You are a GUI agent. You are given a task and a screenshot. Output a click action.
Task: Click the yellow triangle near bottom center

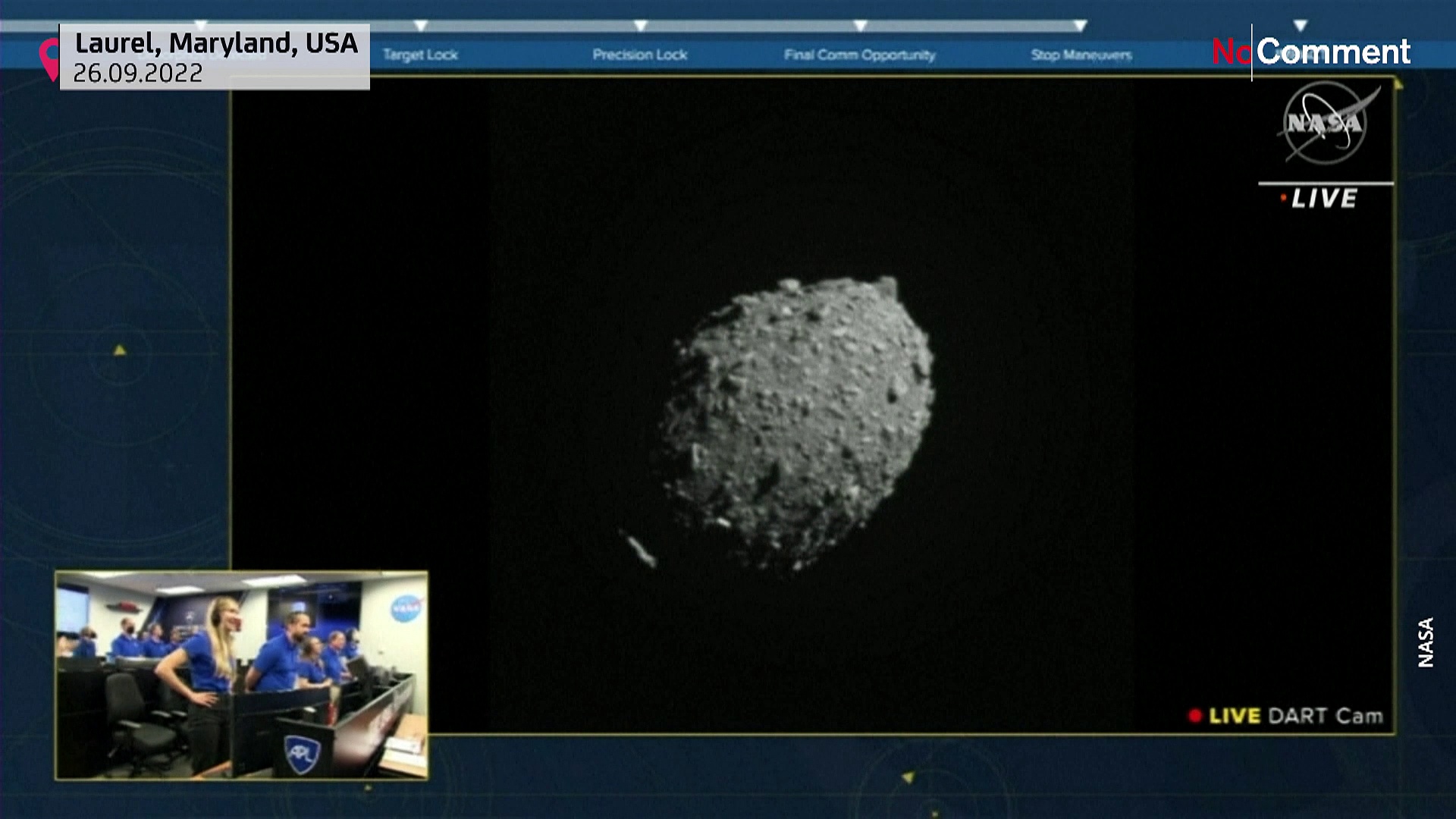[x=908, y=777]
